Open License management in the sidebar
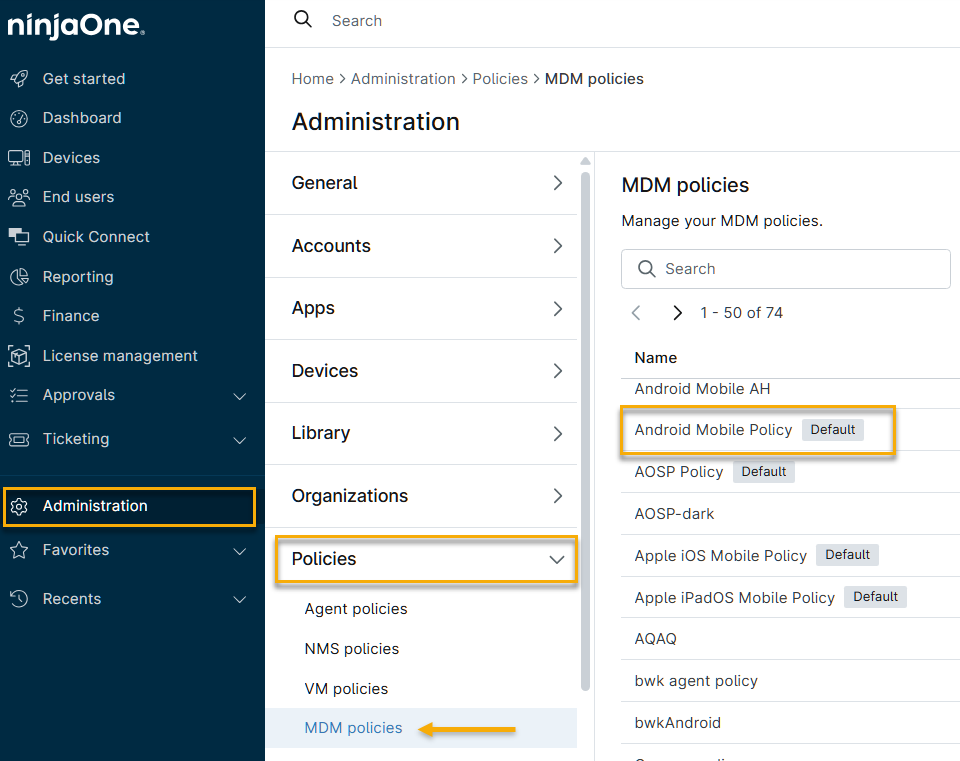The image size is (960, 761). click(120, 356)
